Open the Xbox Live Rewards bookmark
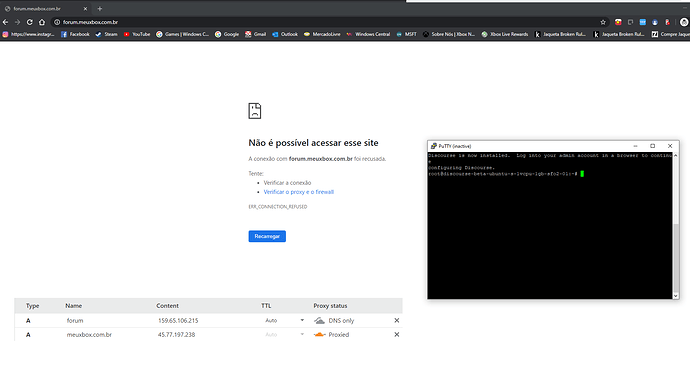 tap(505, 34)
